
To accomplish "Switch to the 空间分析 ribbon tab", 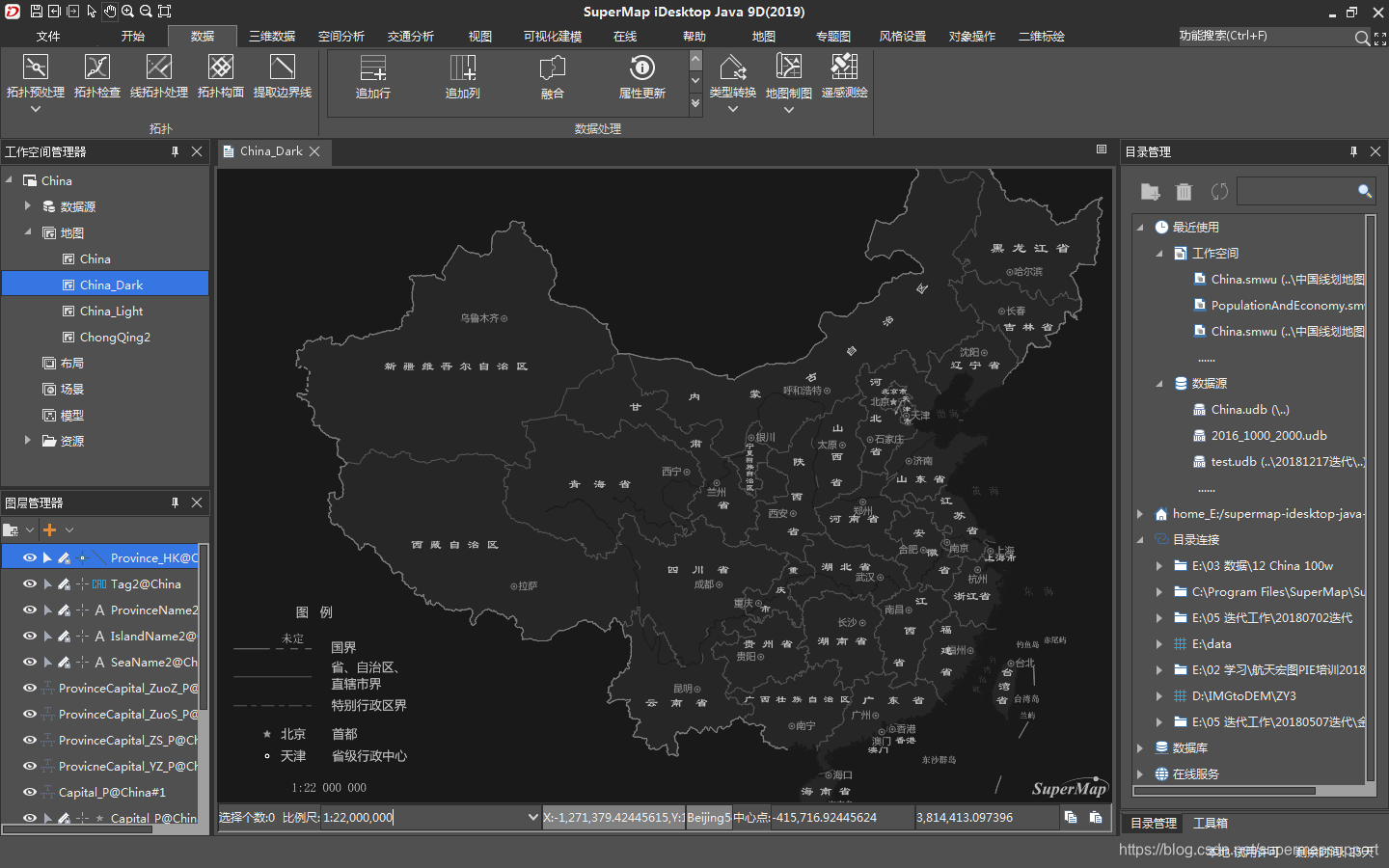I will pos(341,36).
